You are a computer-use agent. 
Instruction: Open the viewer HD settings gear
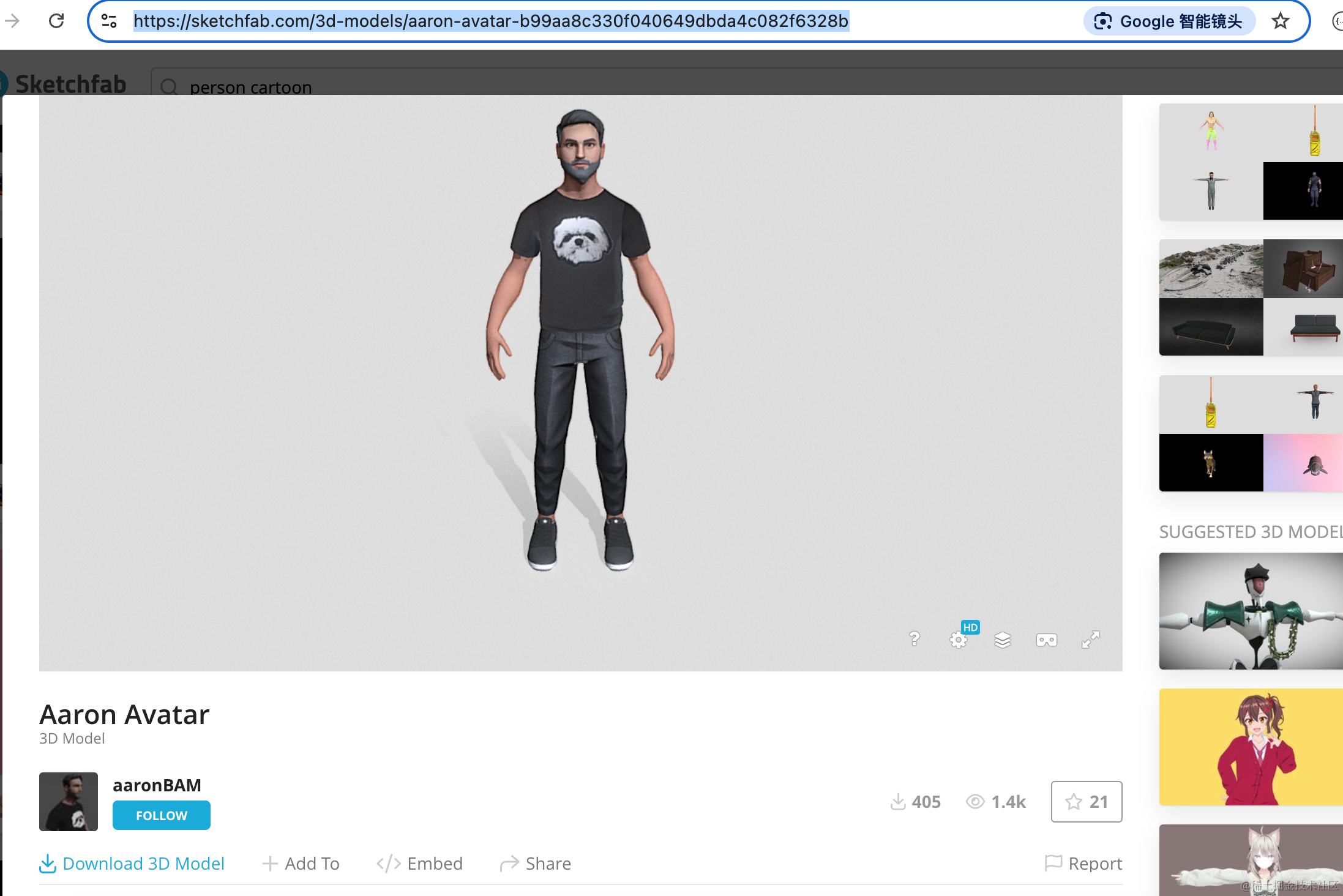click(959, 640)
